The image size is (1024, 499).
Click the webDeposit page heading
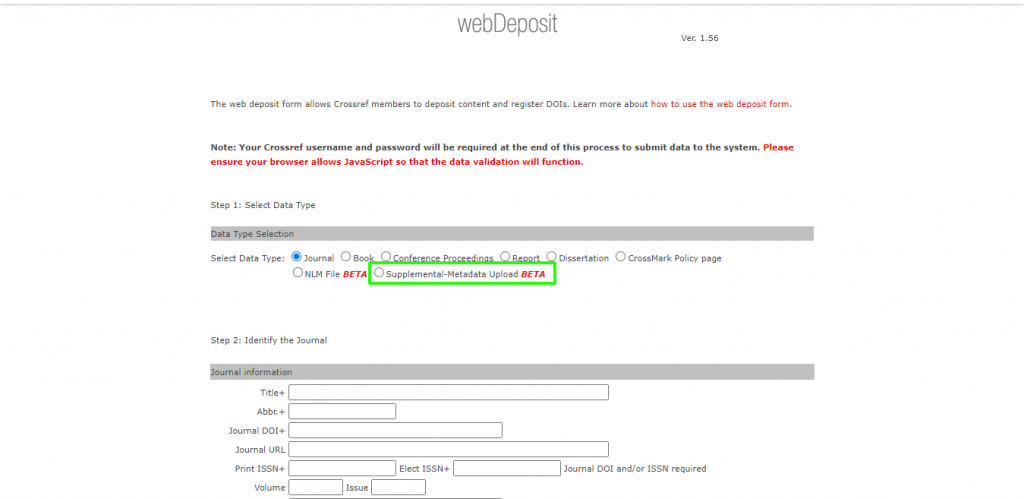[x=507, y=24]
